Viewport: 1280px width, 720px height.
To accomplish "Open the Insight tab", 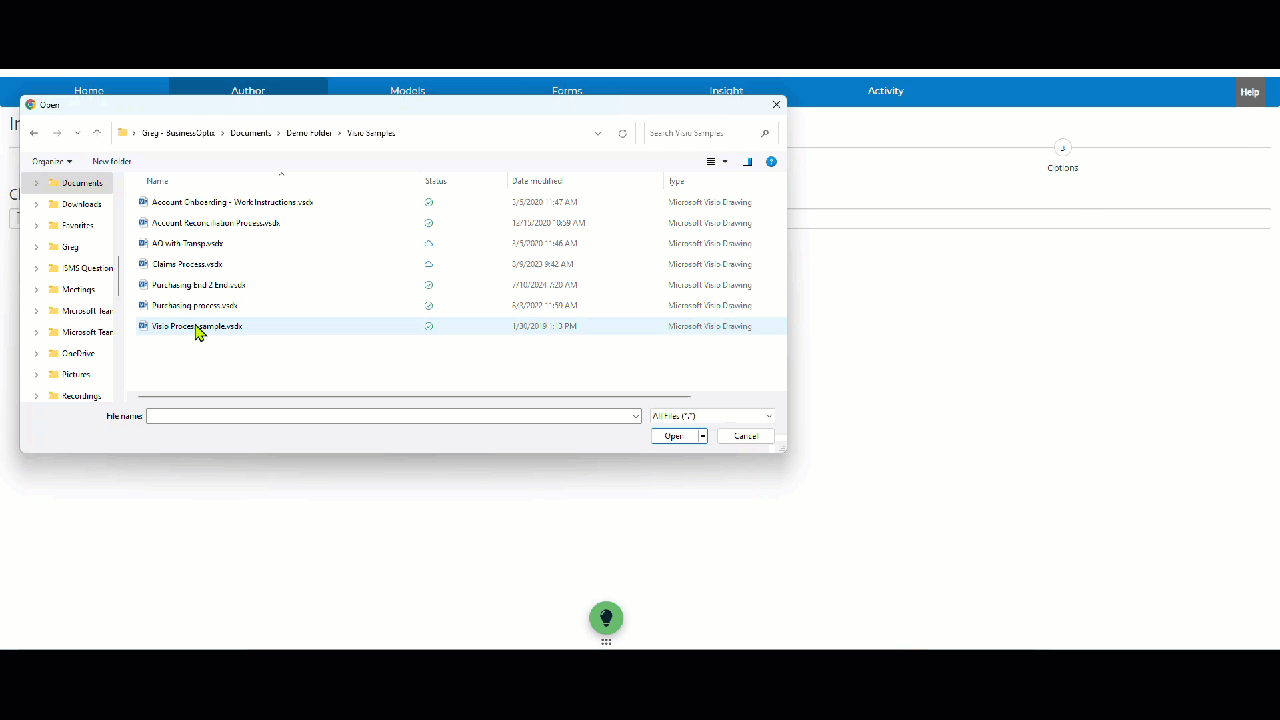I will (x=726, y=91).
